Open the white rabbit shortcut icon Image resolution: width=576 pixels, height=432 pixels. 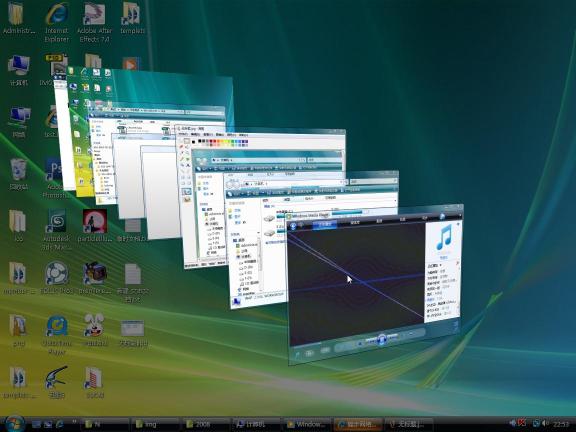tap(94, 330)
